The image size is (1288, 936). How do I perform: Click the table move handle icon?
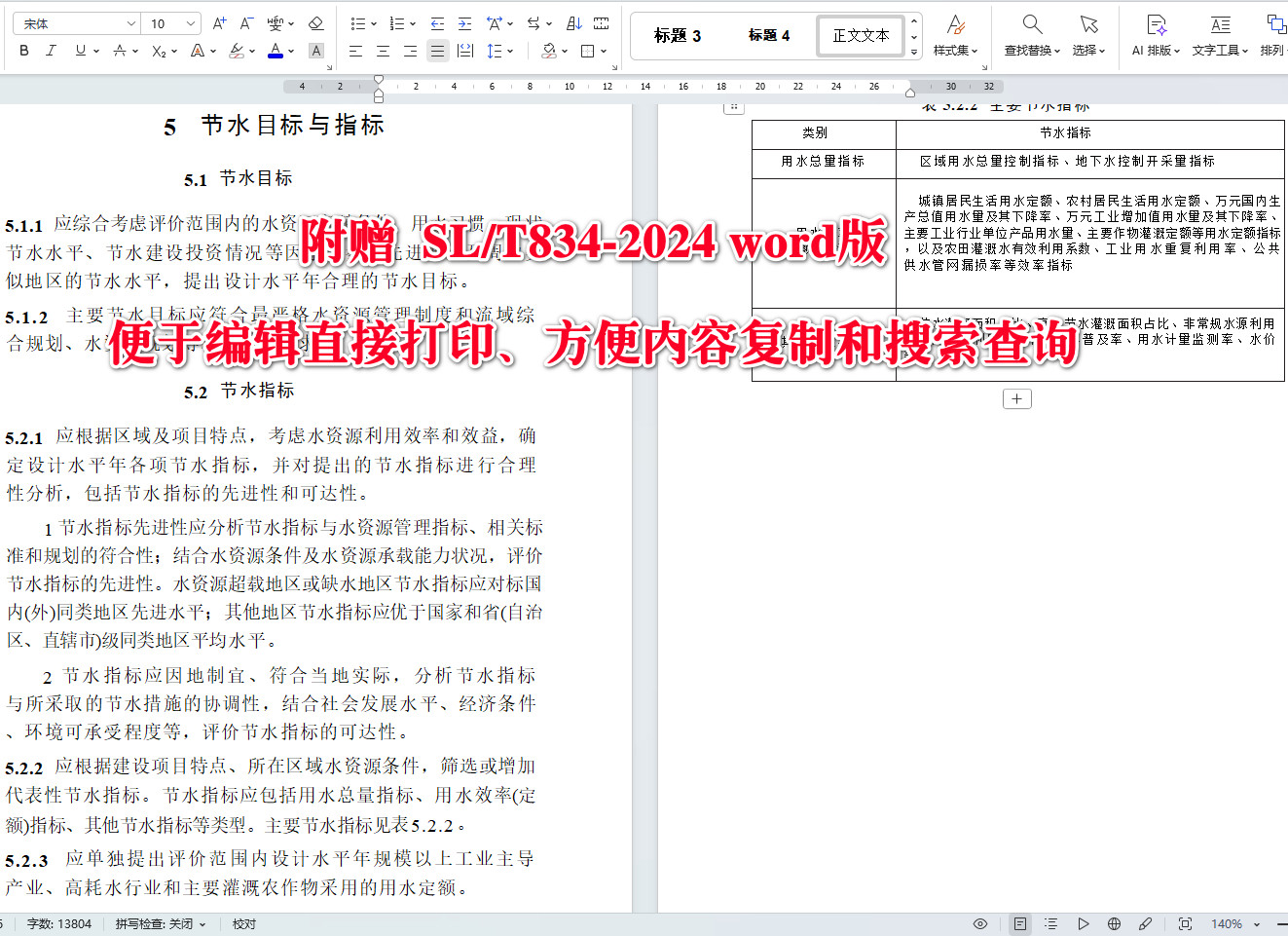(734, 107)
